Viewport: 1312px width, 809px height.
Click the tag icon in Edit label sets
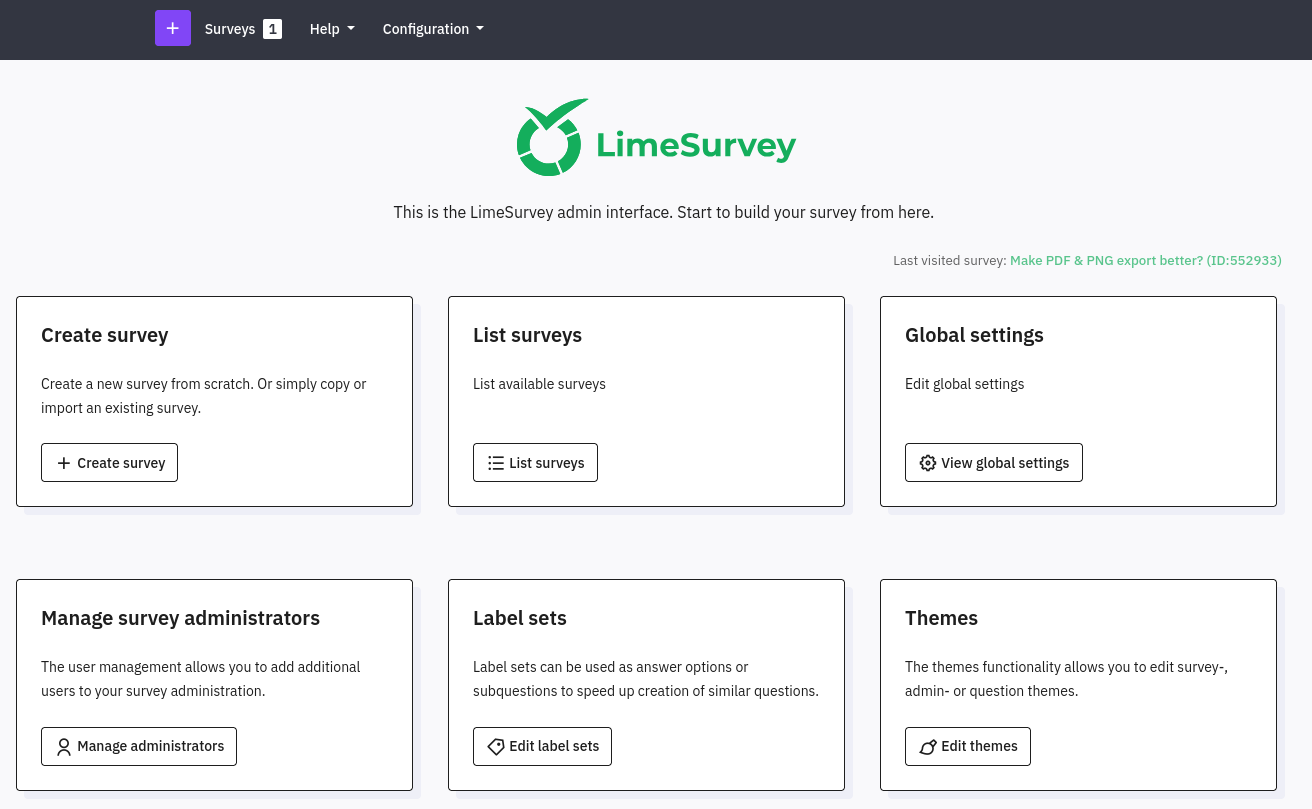[496, 746]
